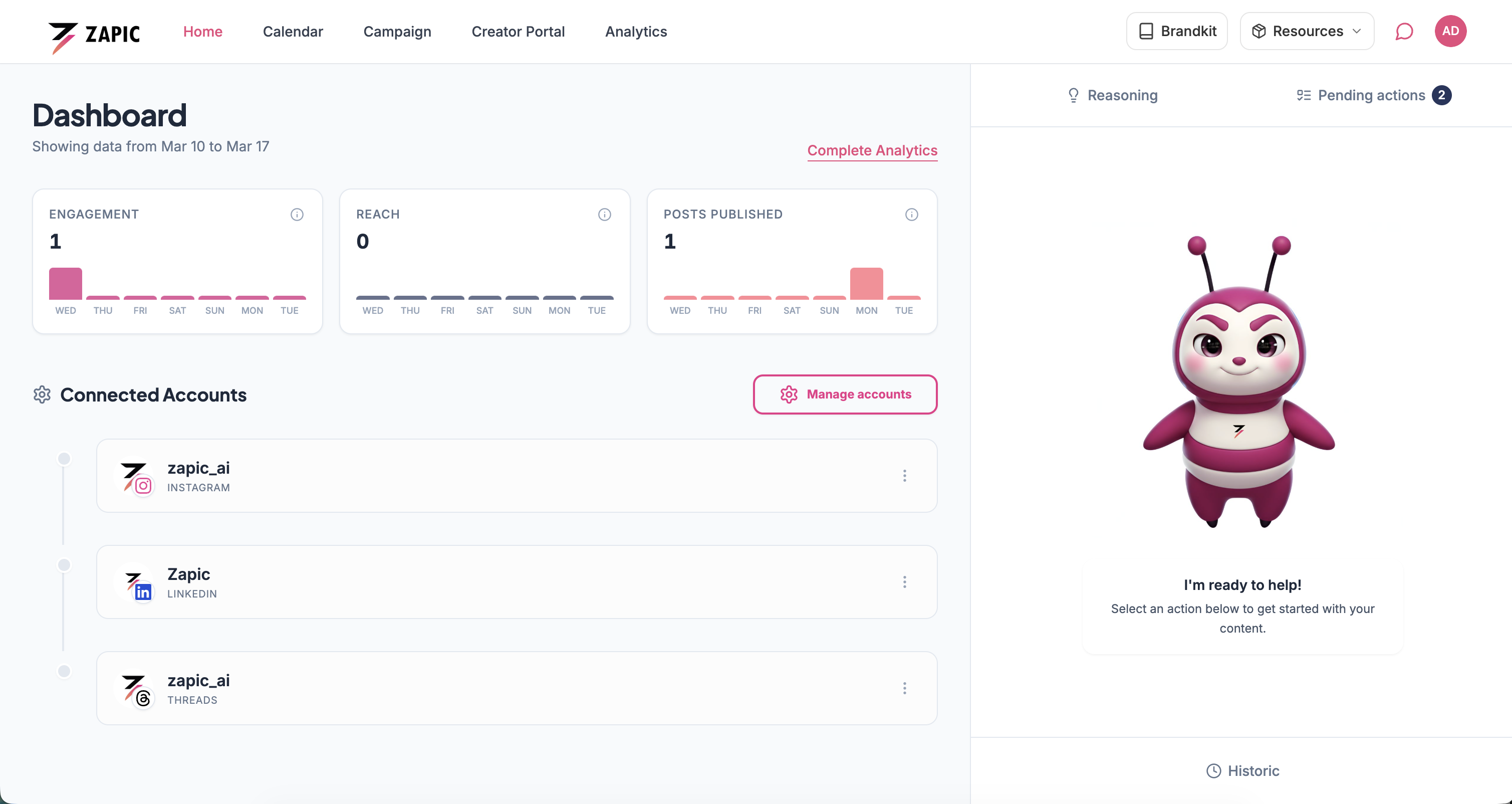Switch to the Pending actions tab

(x=1373, y=95)
